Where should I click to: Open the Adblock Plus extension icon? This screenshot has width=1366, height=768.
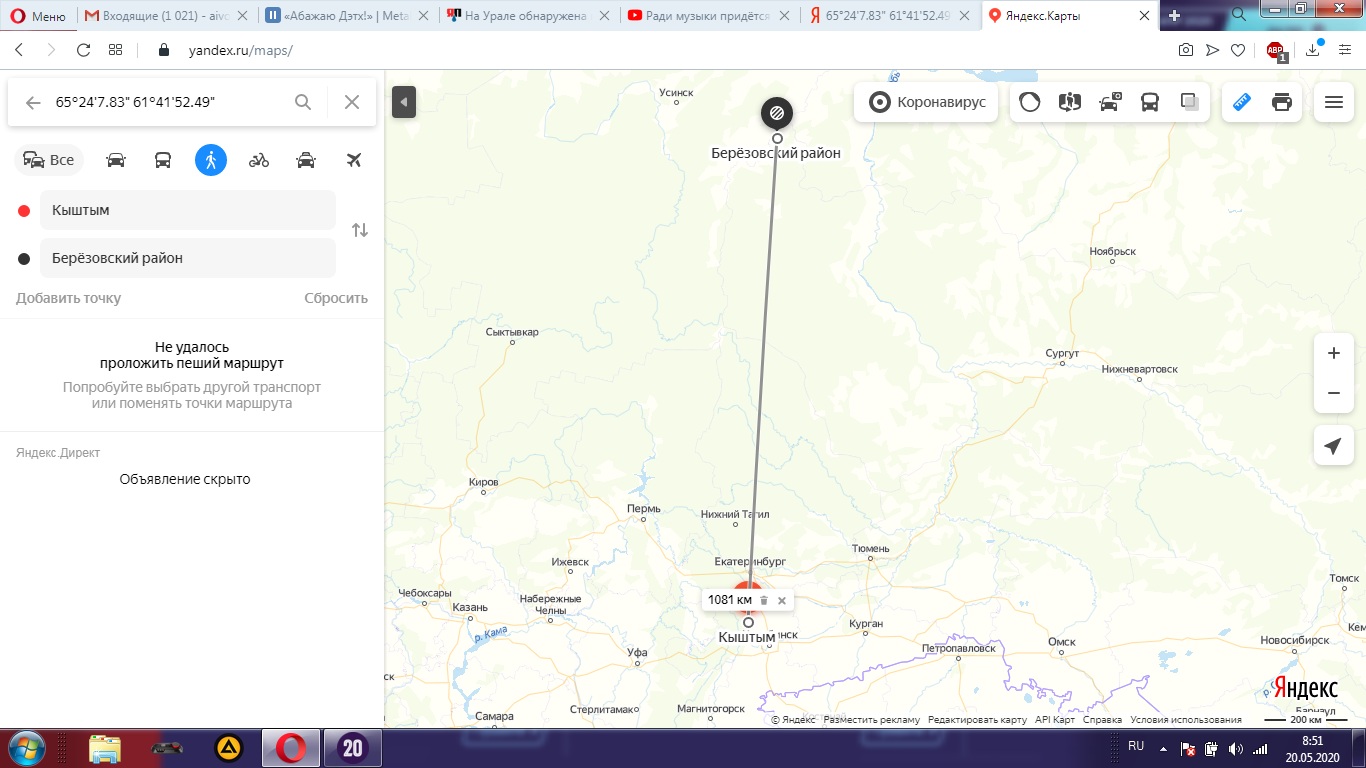1276,50
